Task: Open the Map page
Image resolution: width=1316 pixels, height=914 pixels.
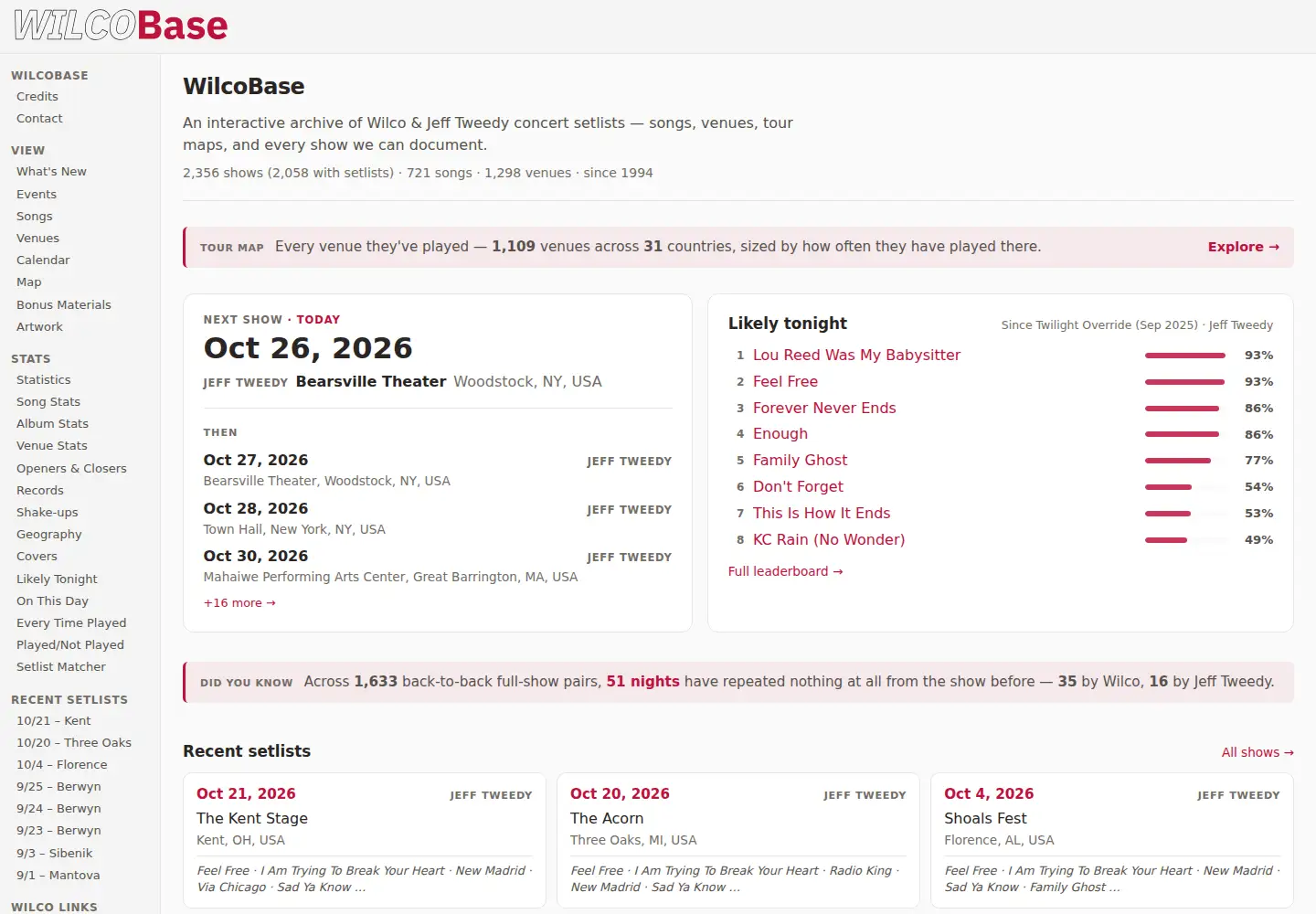Action: pyautogui.click(x=29, y=282)
